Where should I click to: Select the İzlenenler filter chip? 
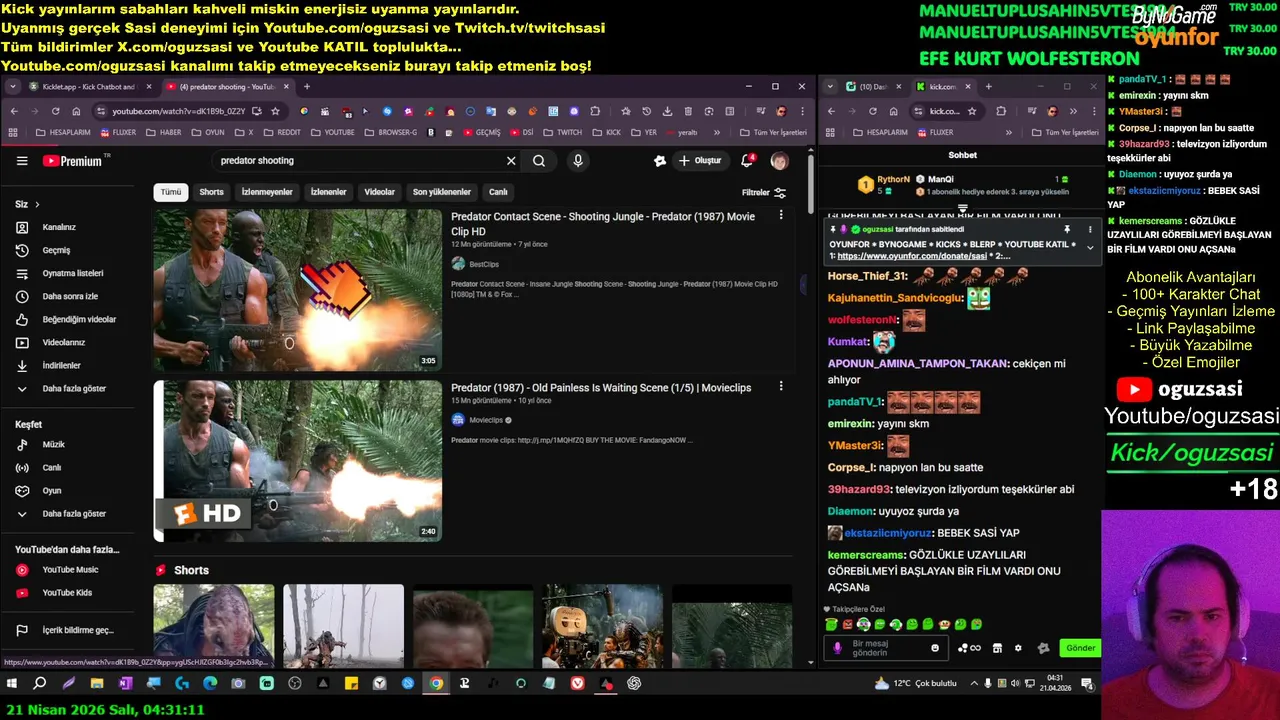tap(328, 192)
